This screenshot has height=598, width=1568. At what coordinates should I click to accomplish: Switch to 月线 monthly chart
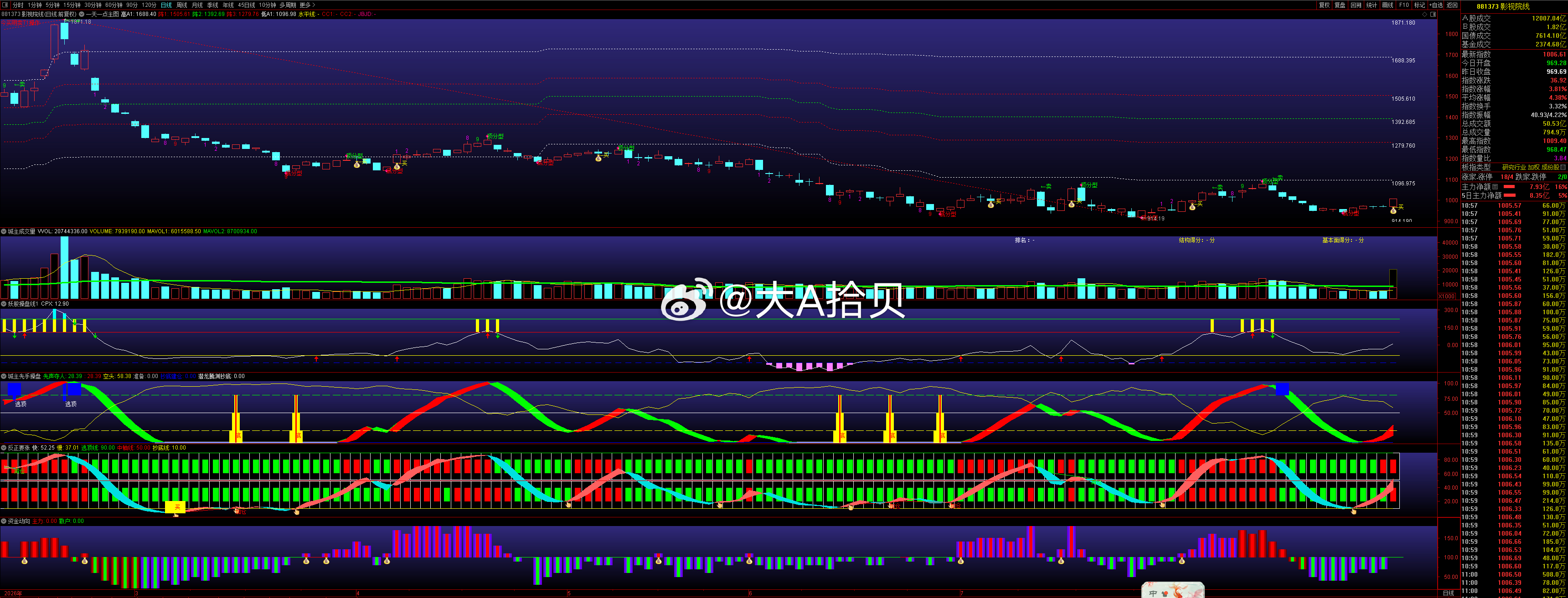pos(197,5)
